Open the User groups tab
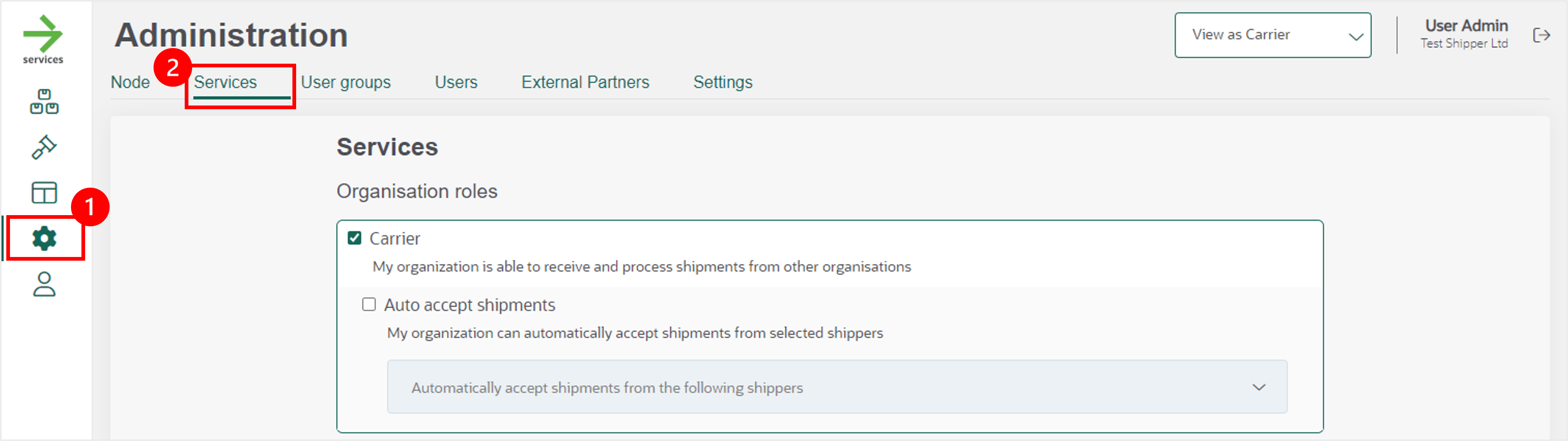Viewport: 1568px width, 441px height. click(x=346, y=82)
